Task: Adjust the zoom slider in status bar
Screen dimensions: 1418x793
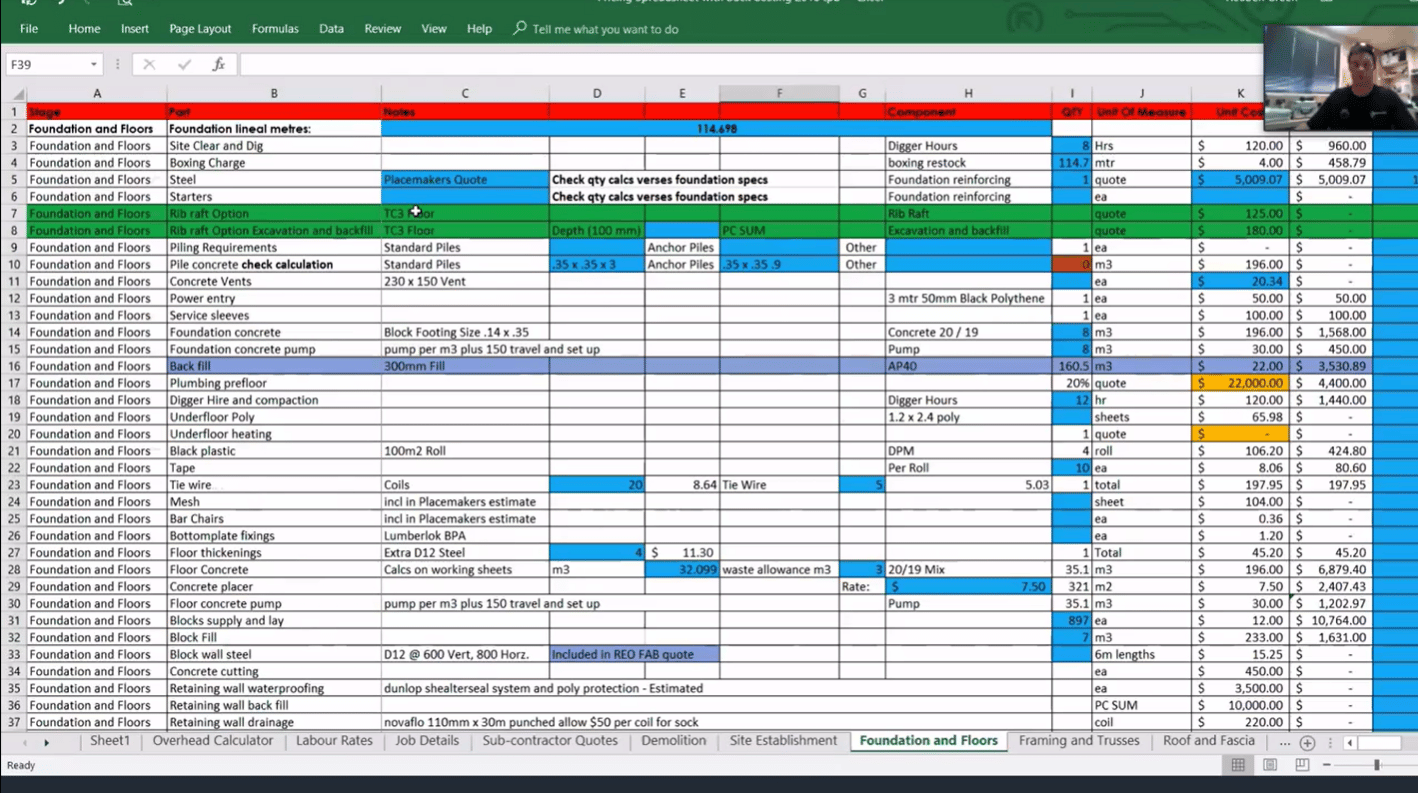Action: point(1377,765)
